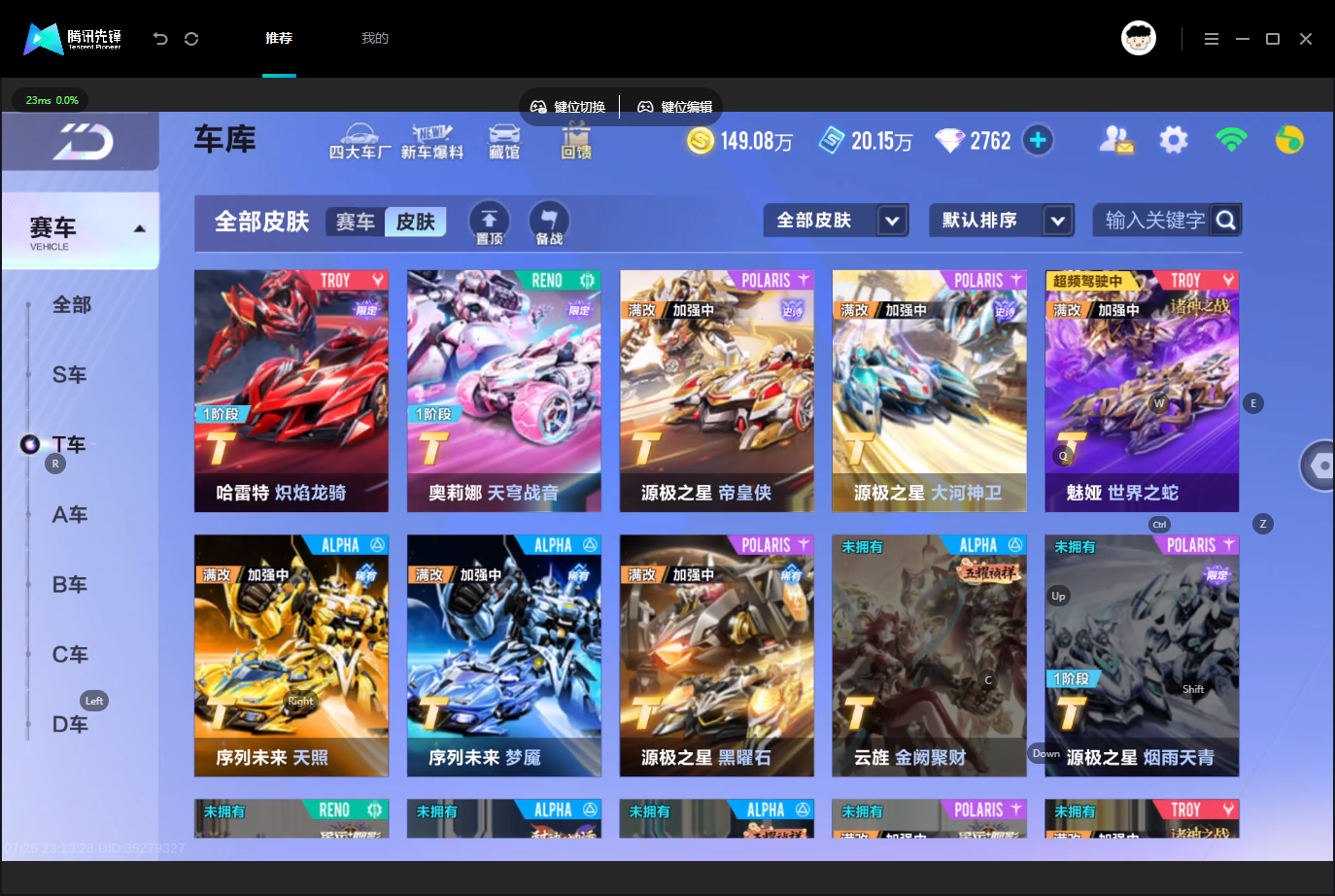Click the yellow-green round icon at top right
Image resolution: width=1335 pixels, height=896 pixels.
[1289, 141]
